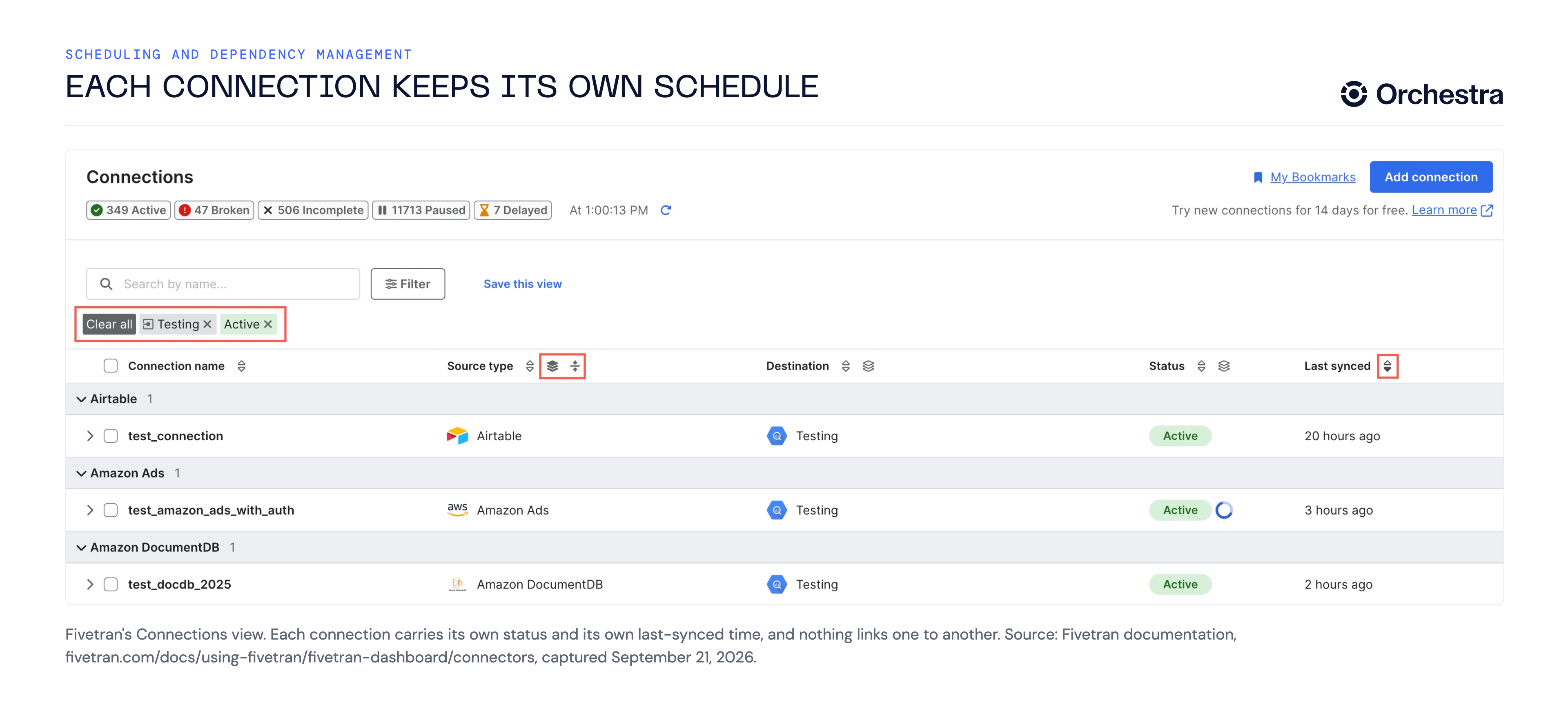Click the Source type collapse-groups icon
The width and height of the screenshot is (1568, 709).
tap(575, 366)
